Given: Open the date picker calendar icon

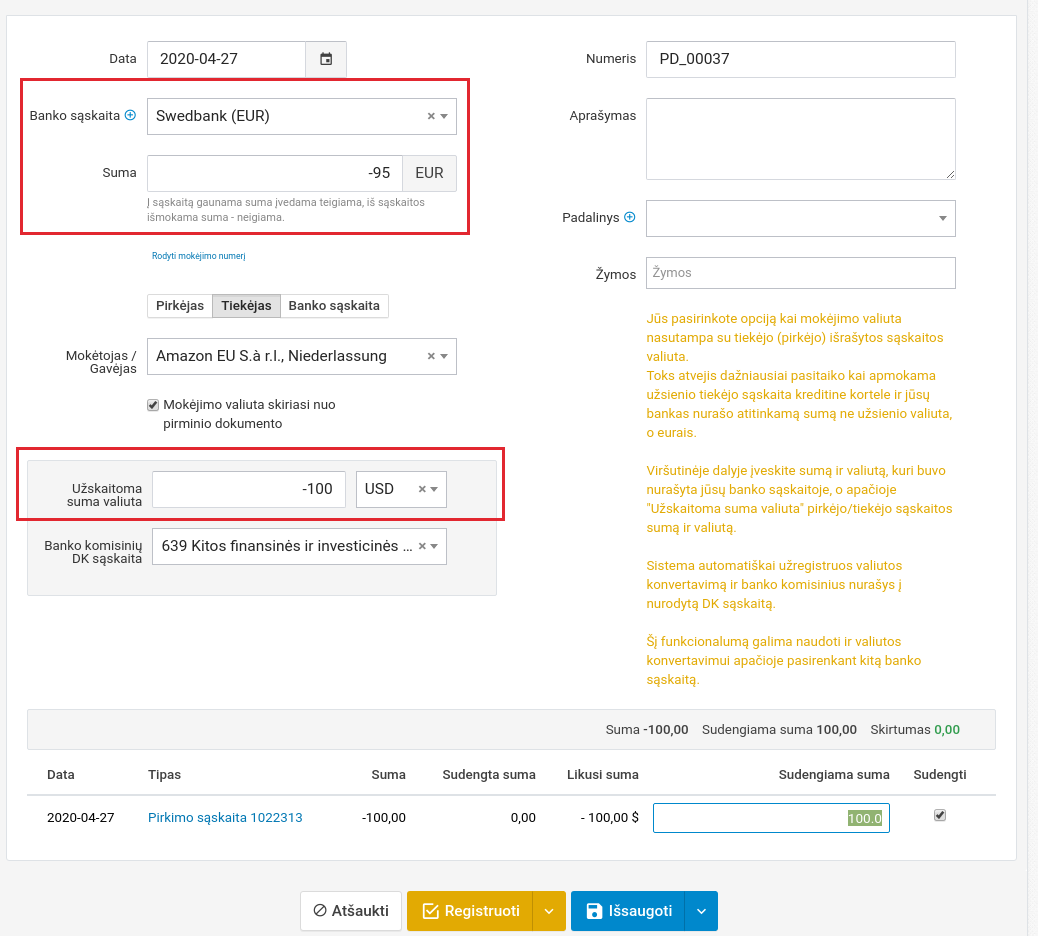Looking at the screenshot, I should 326,59.
